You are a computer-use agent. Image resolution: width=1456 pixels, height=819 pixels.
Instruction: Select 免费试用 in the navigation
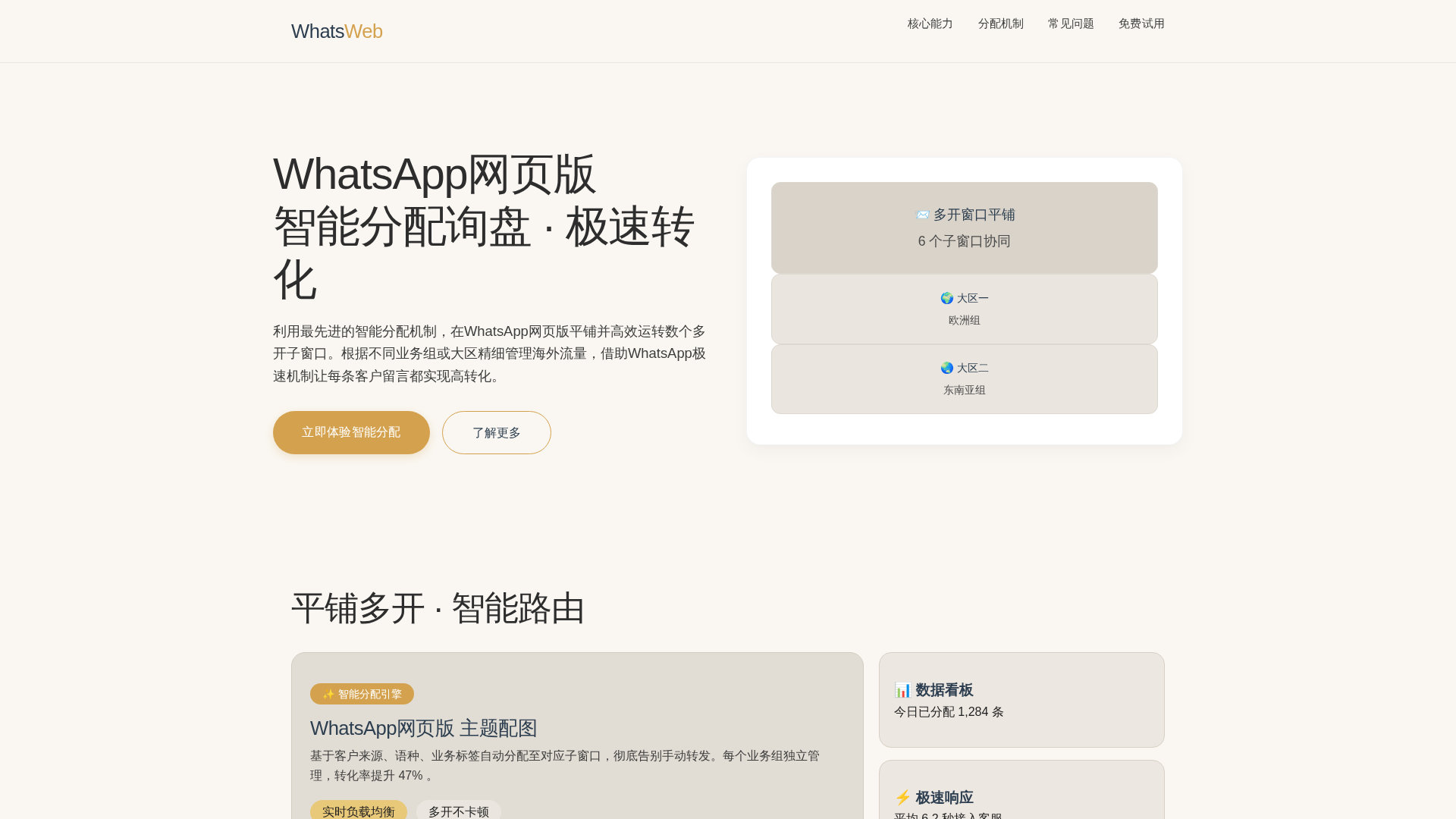point(1141,24)
